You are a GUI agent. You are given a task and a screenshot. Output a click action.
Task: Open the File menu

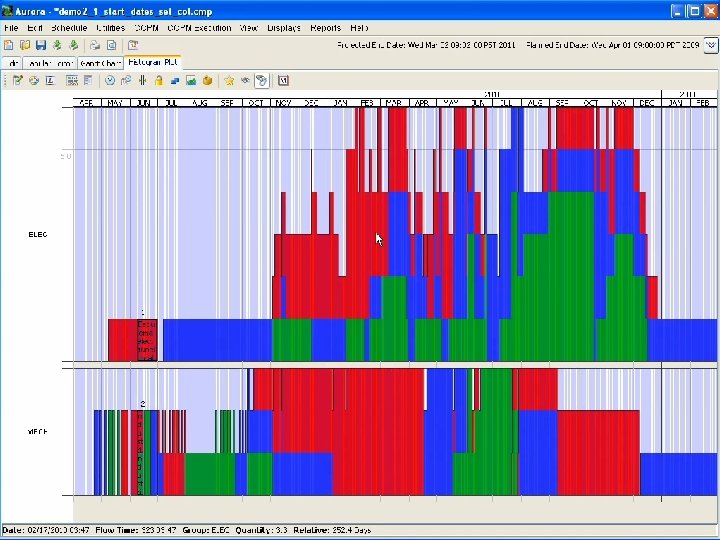click(11, 28)
